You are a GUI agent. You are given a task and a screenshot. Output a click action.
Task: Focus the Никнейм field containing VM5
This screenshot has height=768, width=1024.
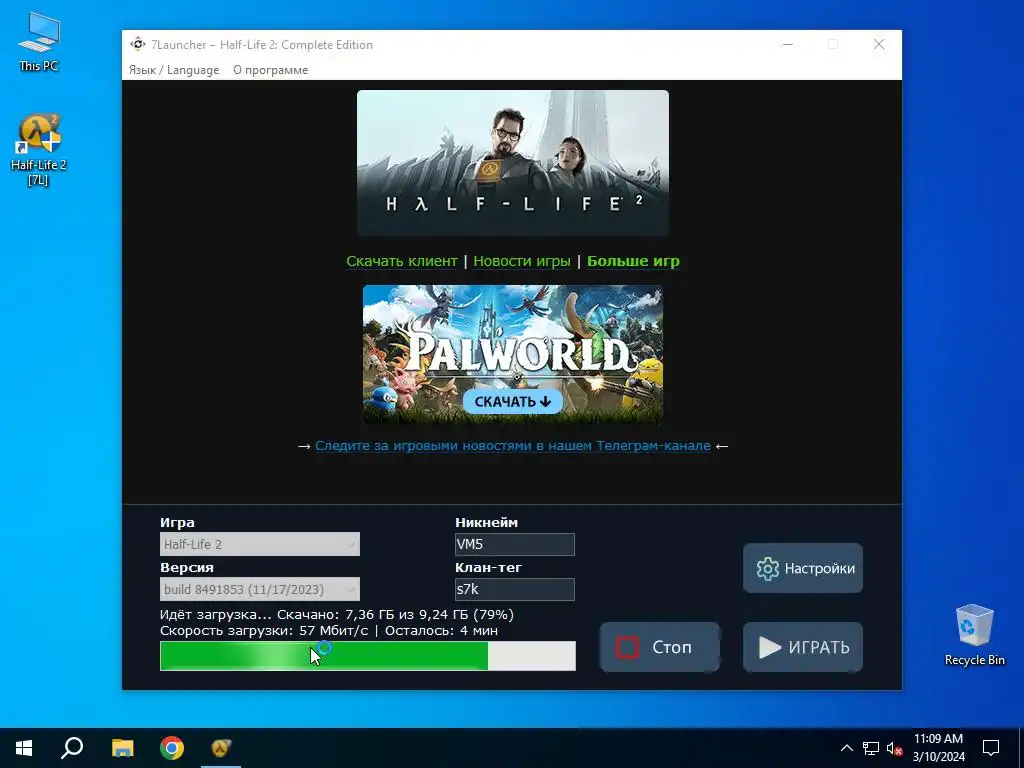tap(515, 544)
